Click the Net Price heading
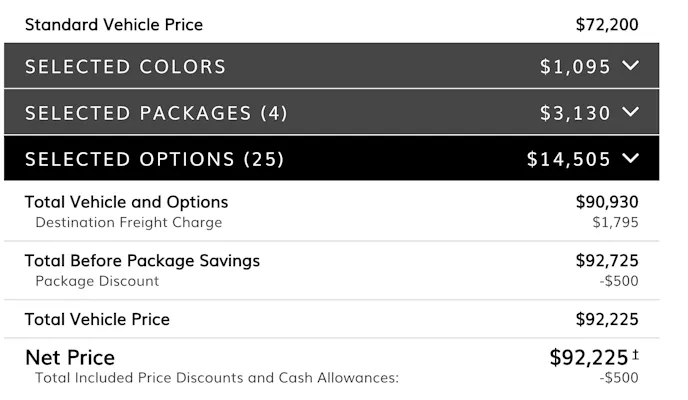 (70, 357)
